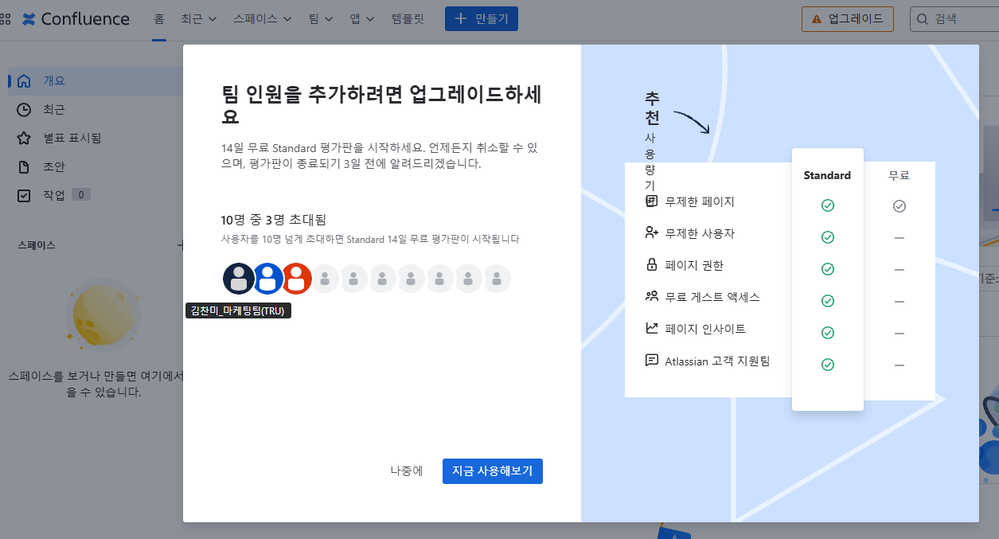Click the 만들기 create button
Viewport: 999px width, 539px height.
[x=481, y=18]
